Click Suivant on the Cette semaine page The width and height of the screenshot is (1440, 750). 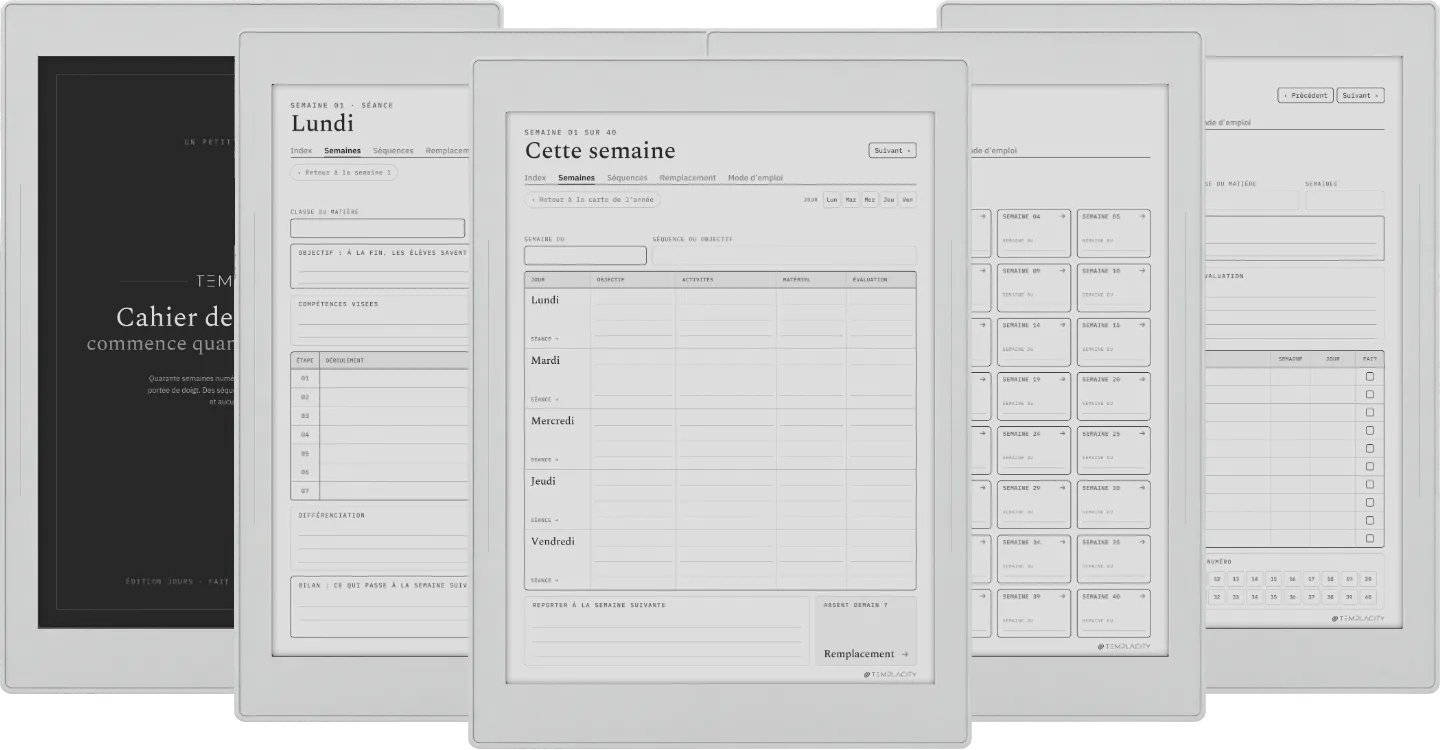pyautogui.click(x=892, y=151)
